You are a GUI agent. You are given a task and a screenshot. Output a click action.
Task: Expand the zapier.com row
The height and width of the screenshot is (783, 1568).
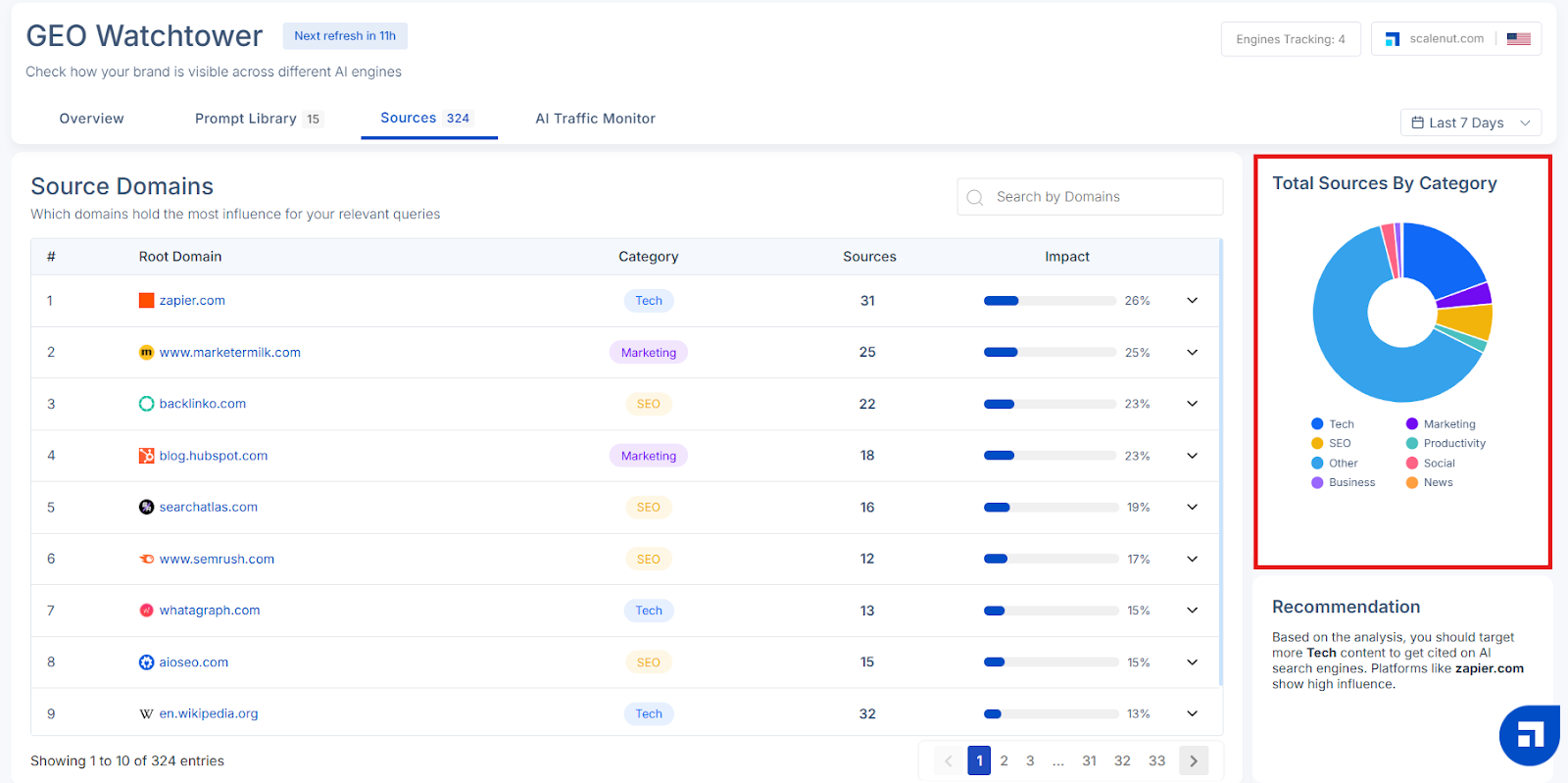click(1193, 301)
